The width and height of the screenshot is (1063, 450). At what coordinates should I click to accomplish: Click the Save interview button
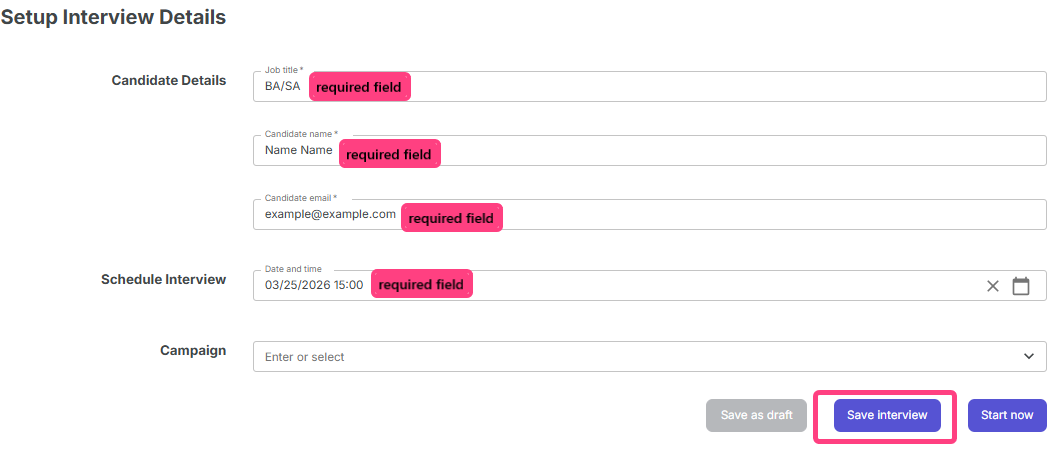(887, 415)
